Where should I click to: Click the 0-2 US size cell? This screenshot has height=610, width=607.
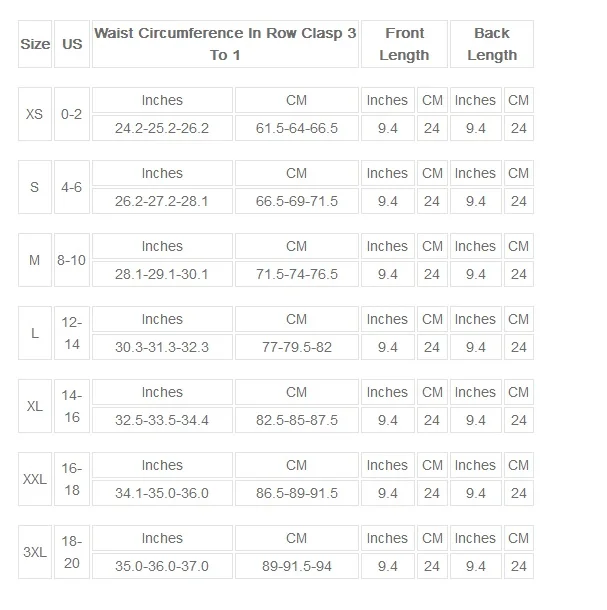click(72, 114)
